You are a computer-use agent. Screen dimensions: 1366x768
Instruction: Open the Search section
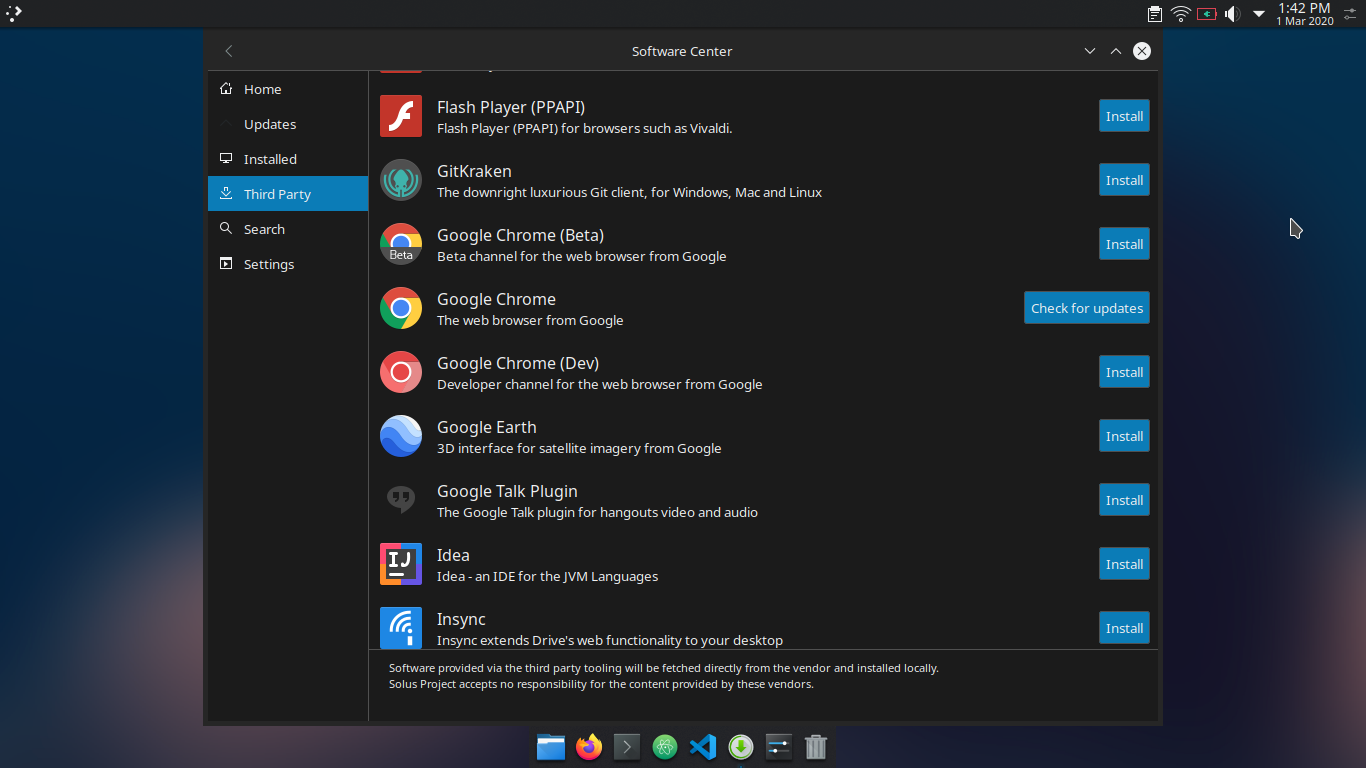click(288, 229)
